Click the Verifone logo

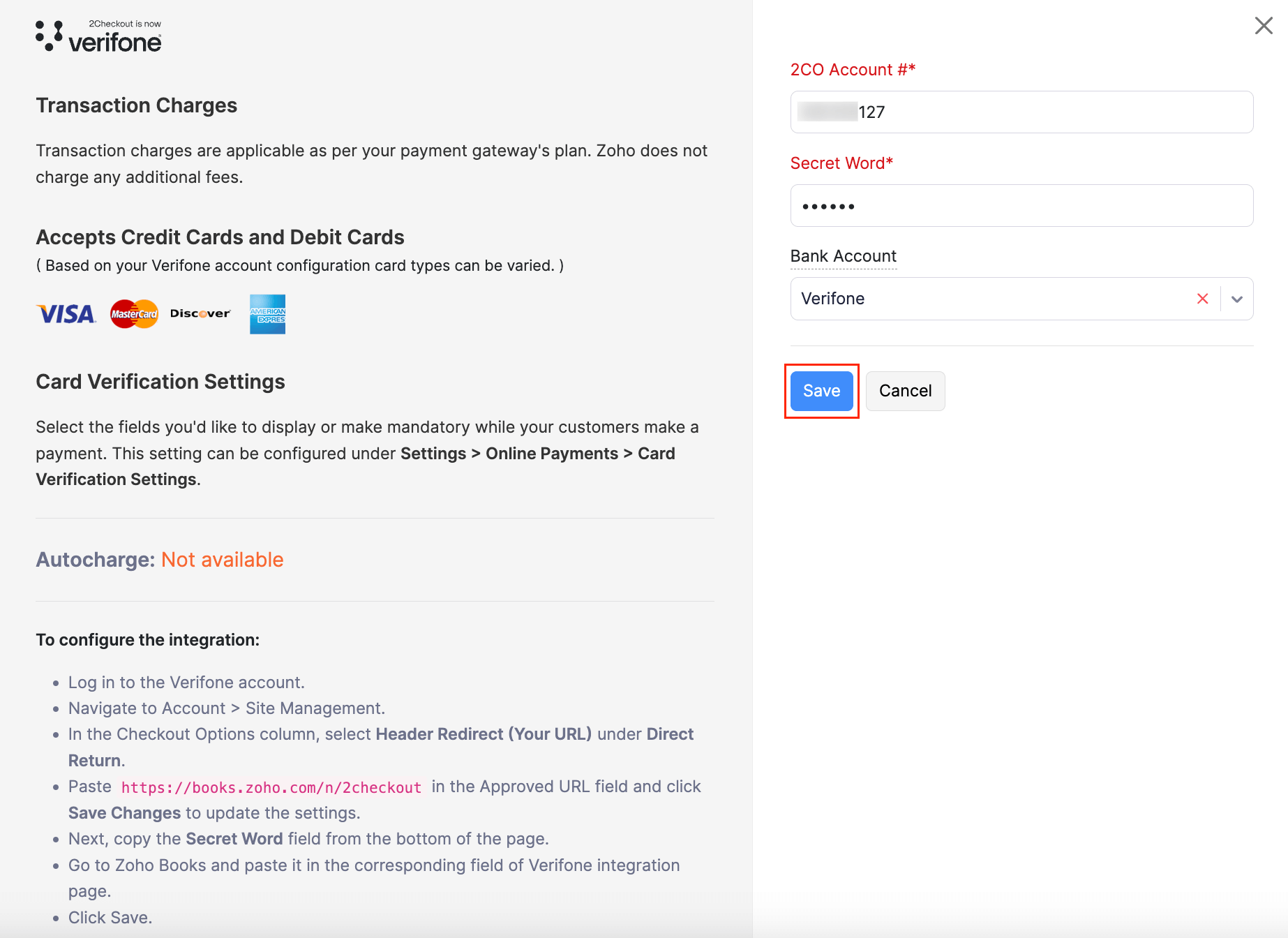click(x=98, y=36)
